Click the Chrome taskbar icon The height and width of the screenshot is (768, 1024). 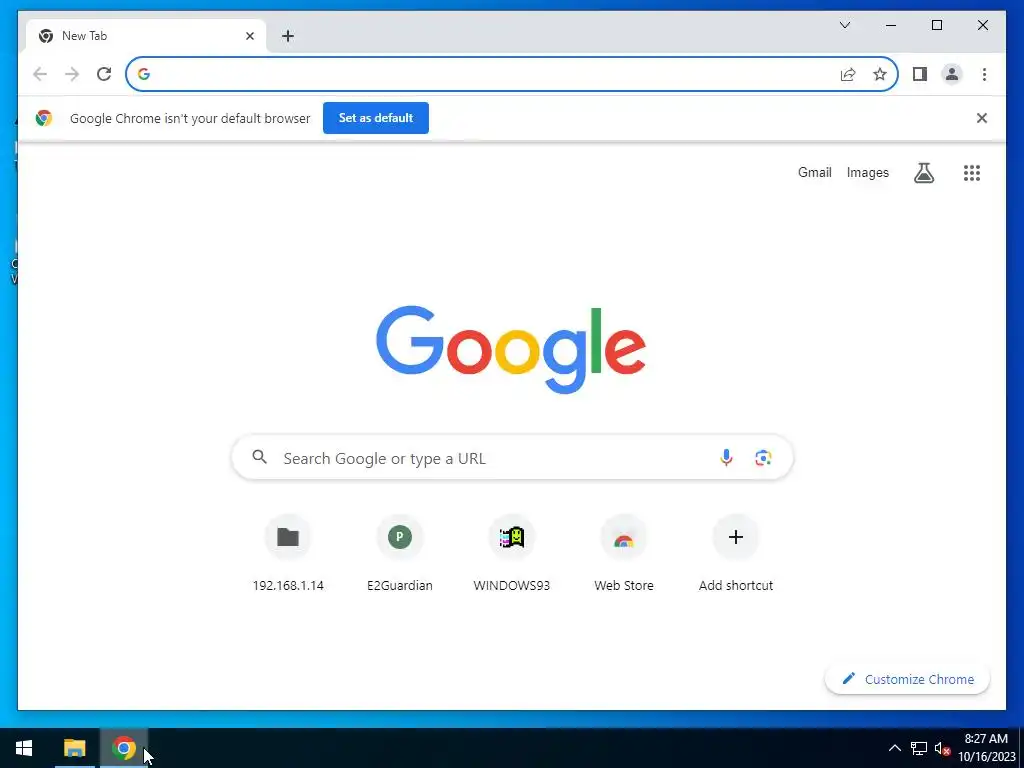(123, 748)
